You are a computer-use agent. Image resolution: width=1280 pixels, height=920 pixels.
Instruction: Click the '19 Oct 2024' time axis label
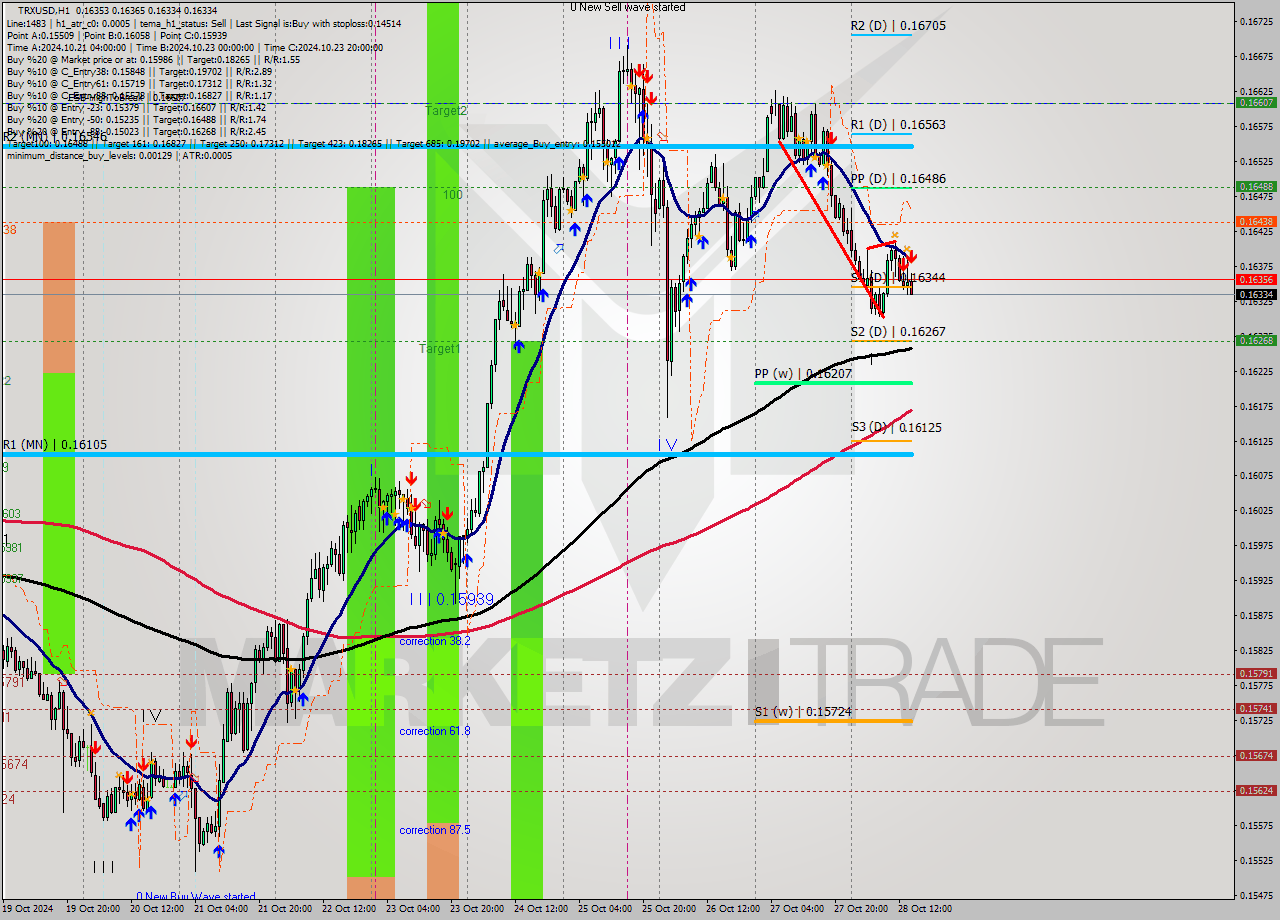[x=28, y=909]
